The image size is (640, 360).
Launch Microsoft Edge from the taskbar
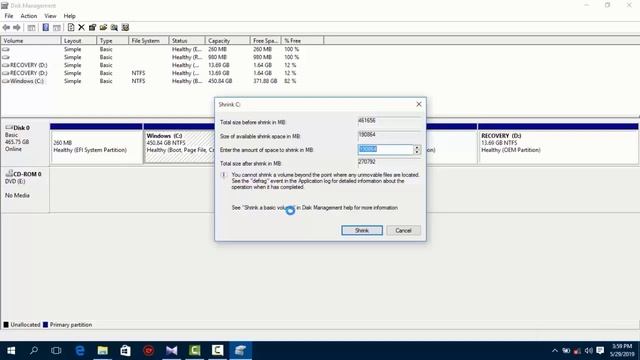point(80,351)
